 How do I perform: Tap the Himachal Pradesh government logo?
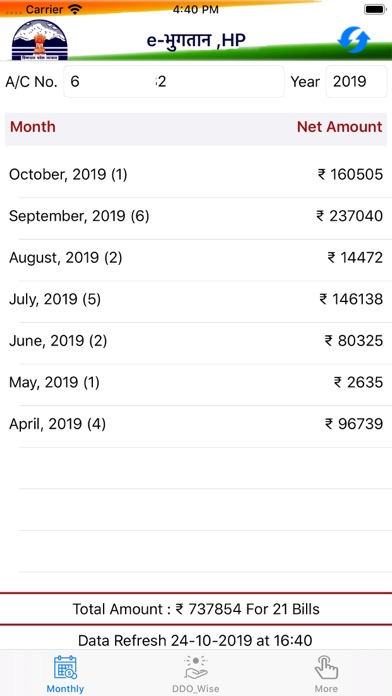tap(40, 40)
